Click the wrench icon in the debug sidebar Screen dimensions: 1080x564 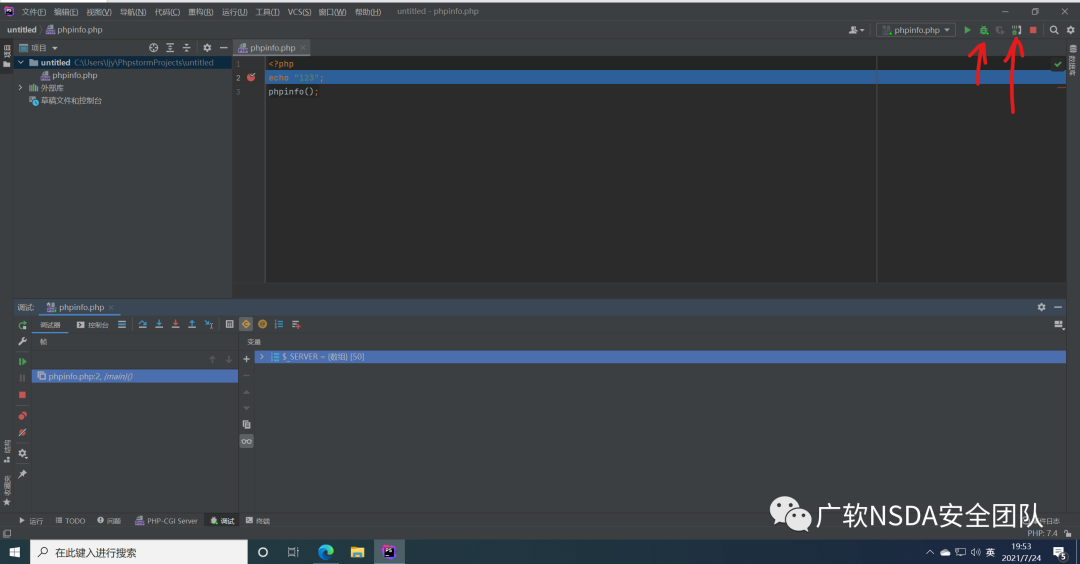tap(23, 342)
